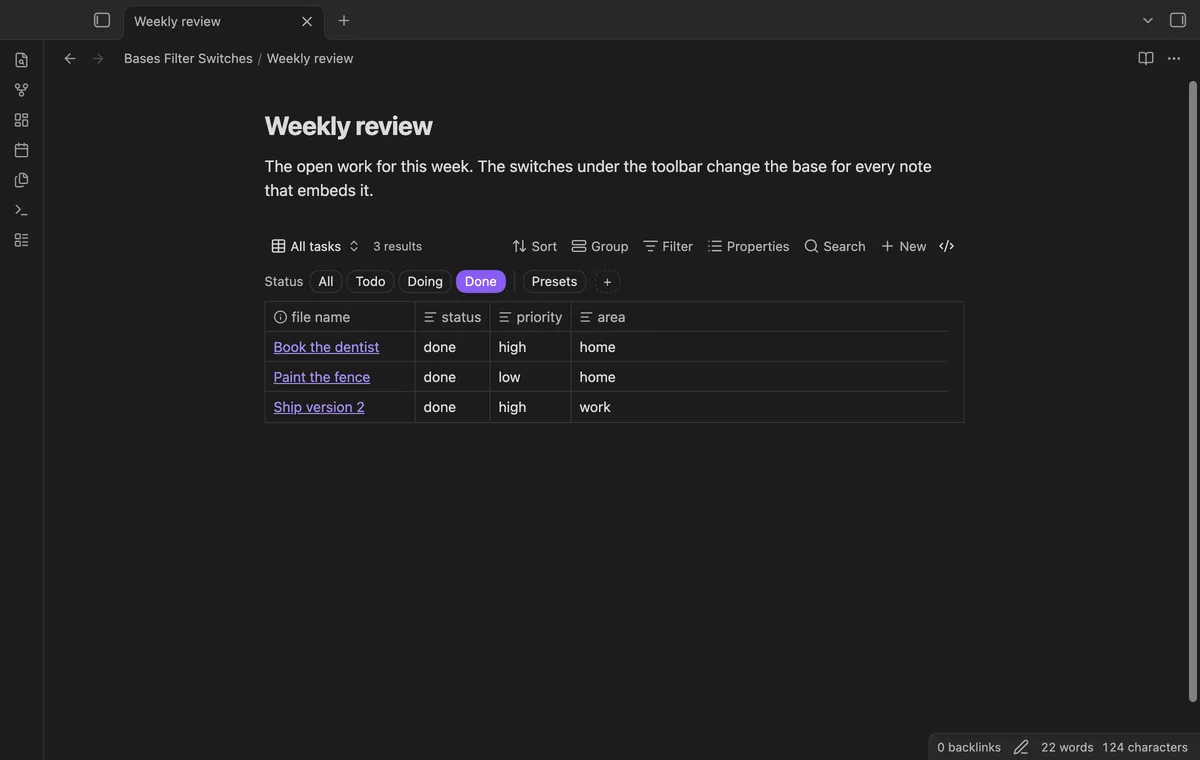Turn on the All status switch
Viewport: 1200px width, 760px height.
[326, 282]
